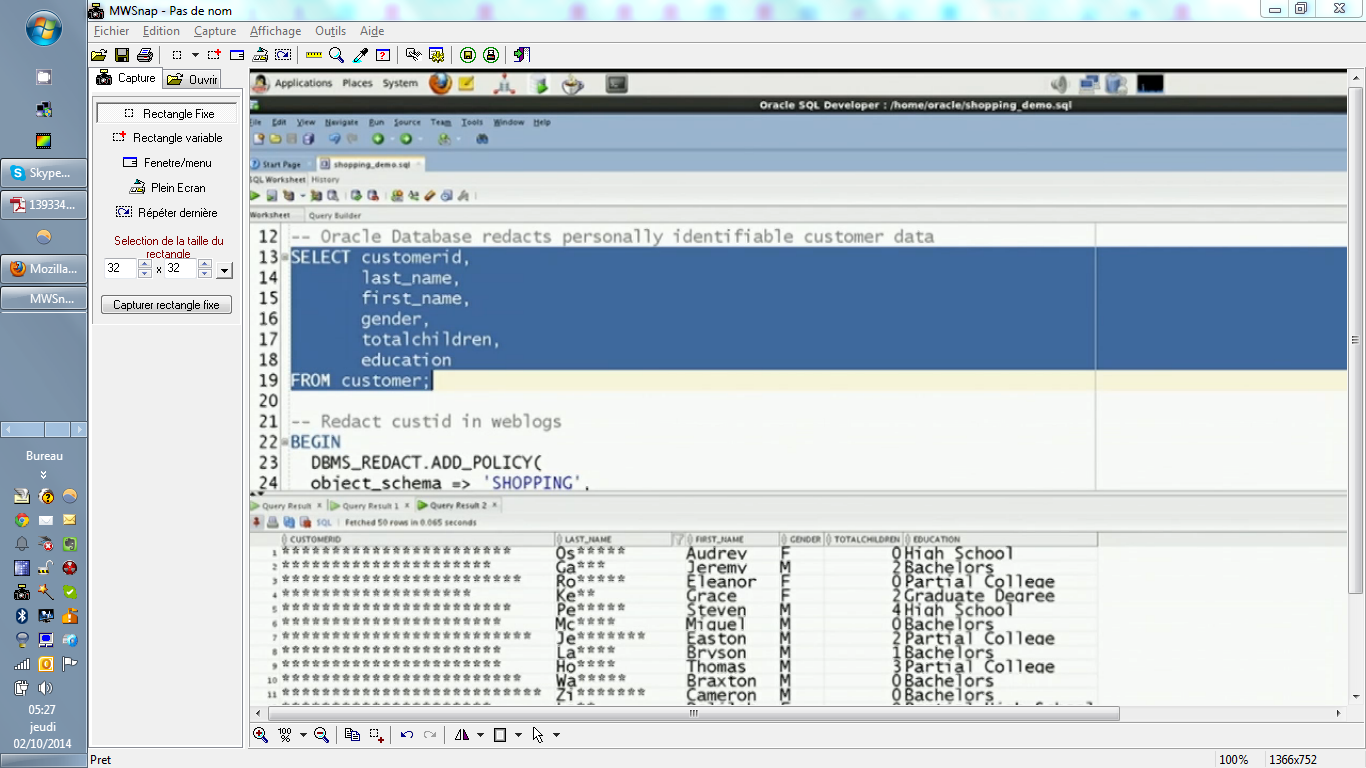Expand the Bureau toolbar chevron

coord(44,474)
